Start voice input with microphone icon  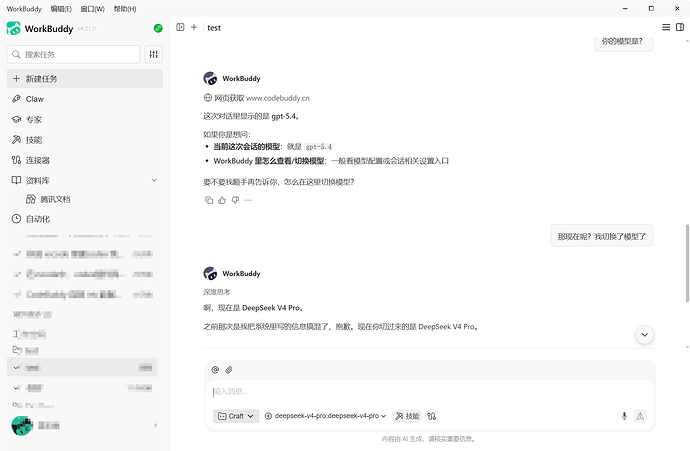[x=624, y=416]
